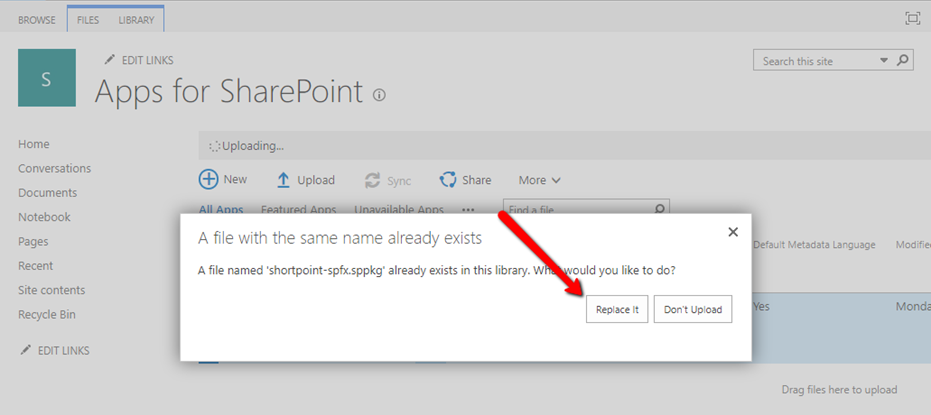Go to Home in left navigation
The width and height of the screenshot is (931, 415).
34,144
